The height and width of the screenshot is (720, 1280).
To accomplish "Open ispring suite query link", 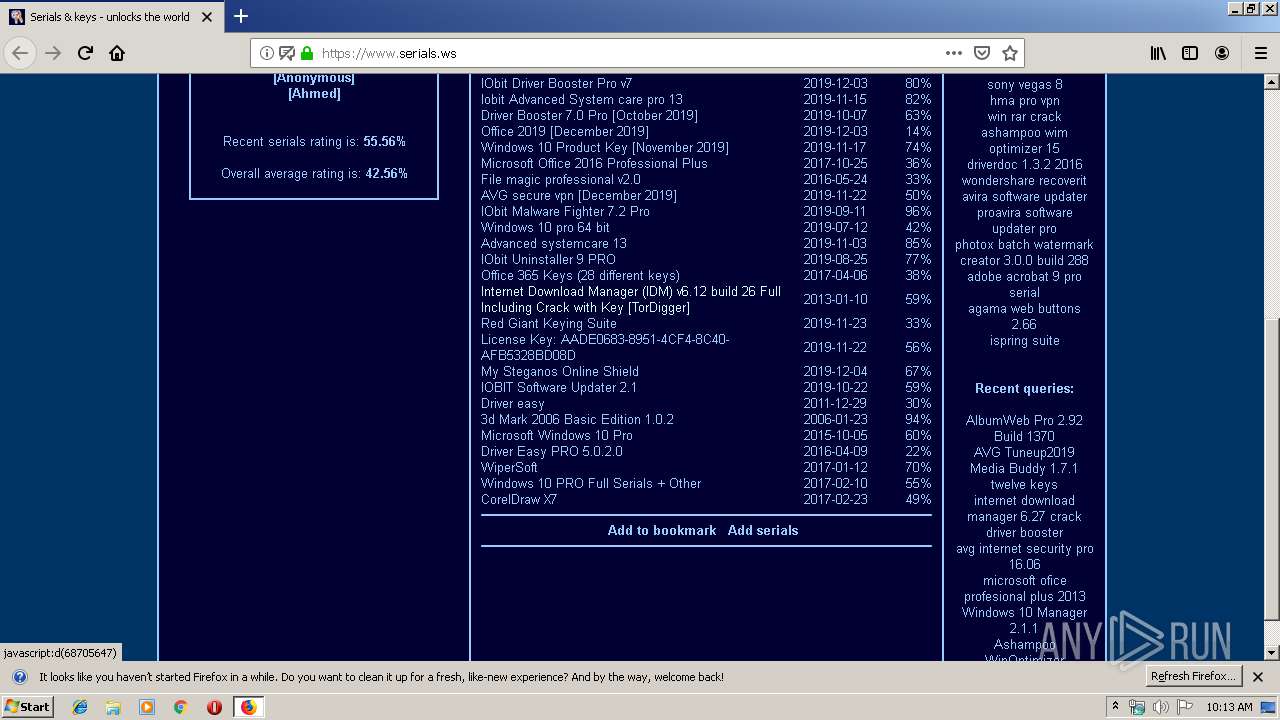I will pyautogui.click(x=1025, y=340).
